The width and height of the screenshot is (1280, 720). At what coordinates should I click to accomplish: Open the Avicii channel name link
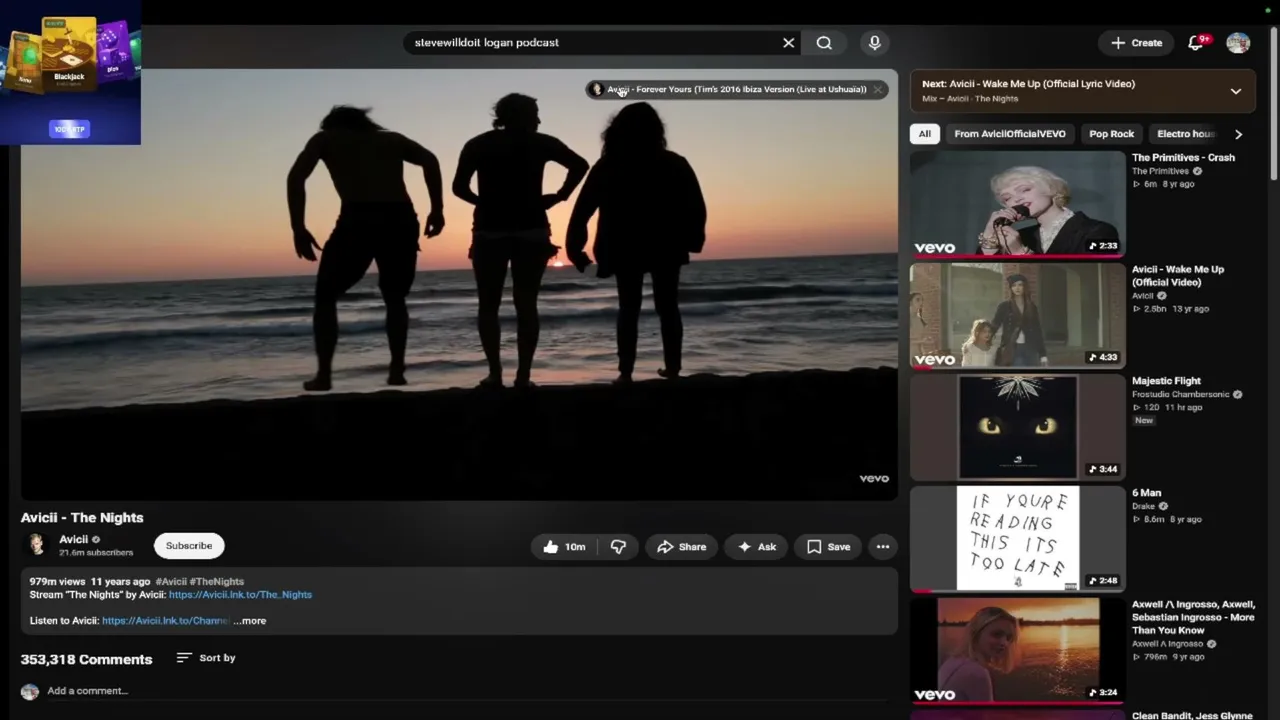pyautogui.click(x=74, y=540)
